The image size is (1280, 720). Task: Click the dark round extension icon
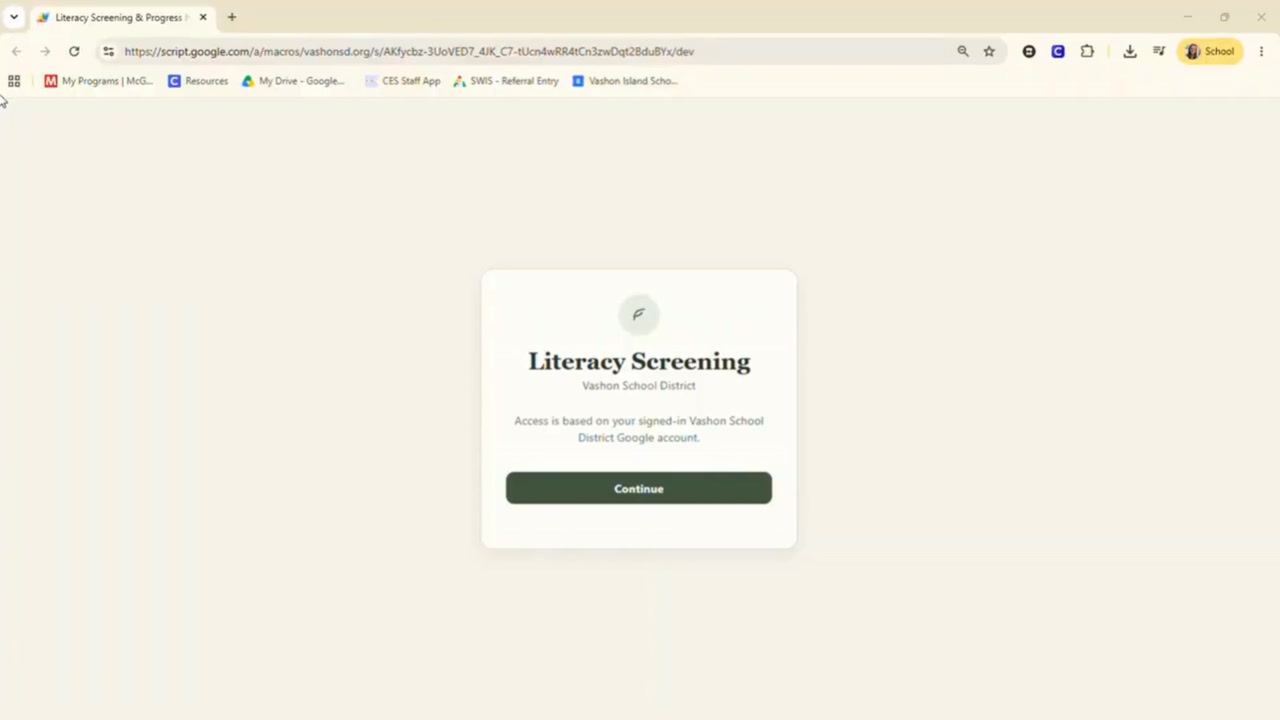1029,51
